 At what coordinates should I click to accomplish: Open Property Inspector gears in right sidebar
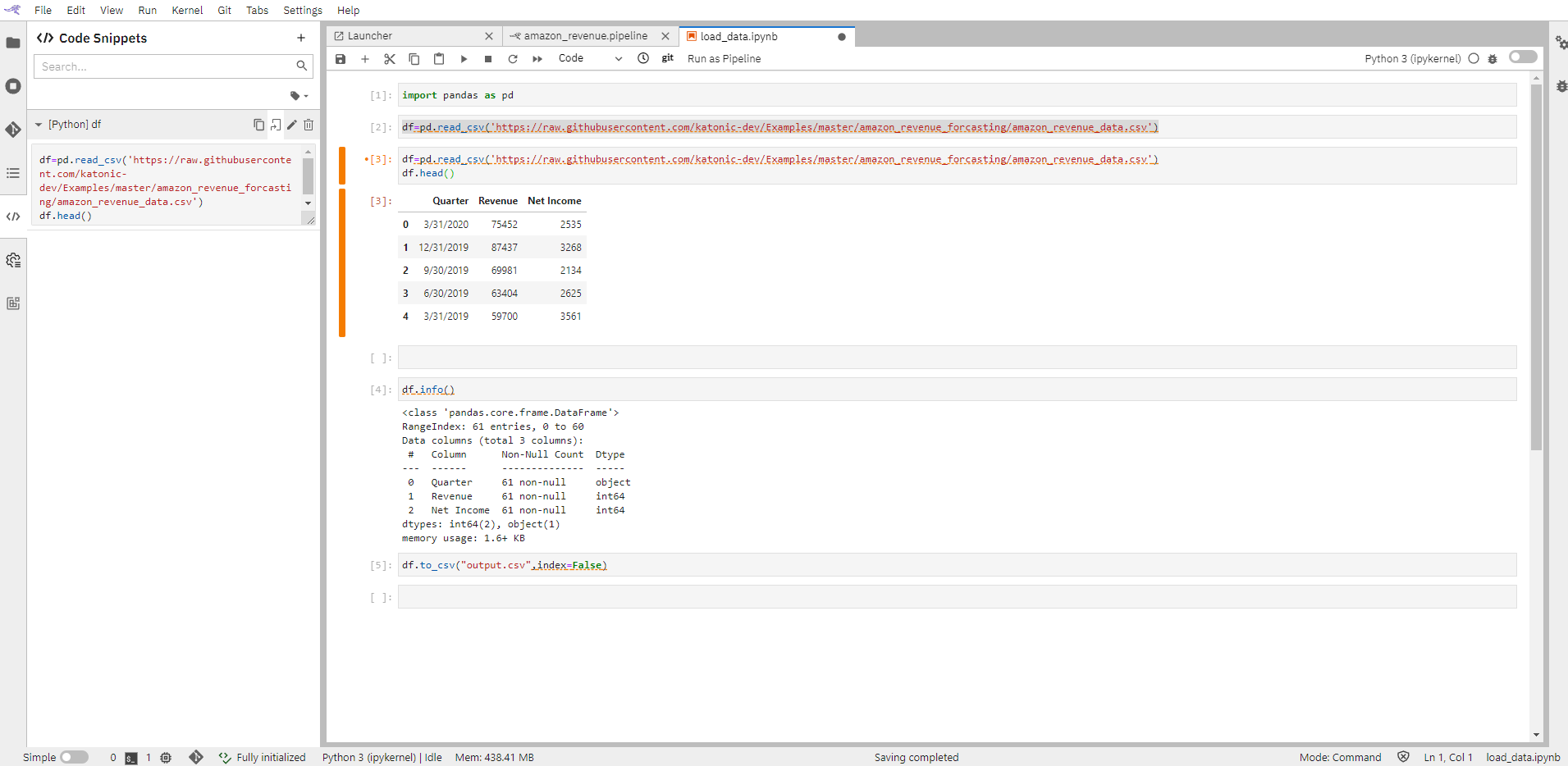(x=1561, y=43)
